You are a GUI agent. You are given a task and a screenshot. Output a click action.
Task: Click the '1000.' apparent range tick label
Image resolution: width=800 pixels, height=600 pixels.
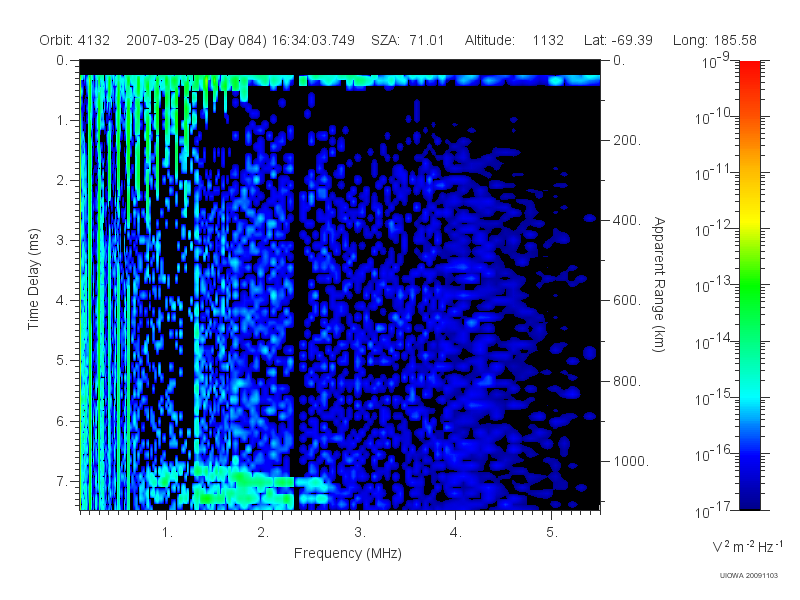[x=631, y=461]
